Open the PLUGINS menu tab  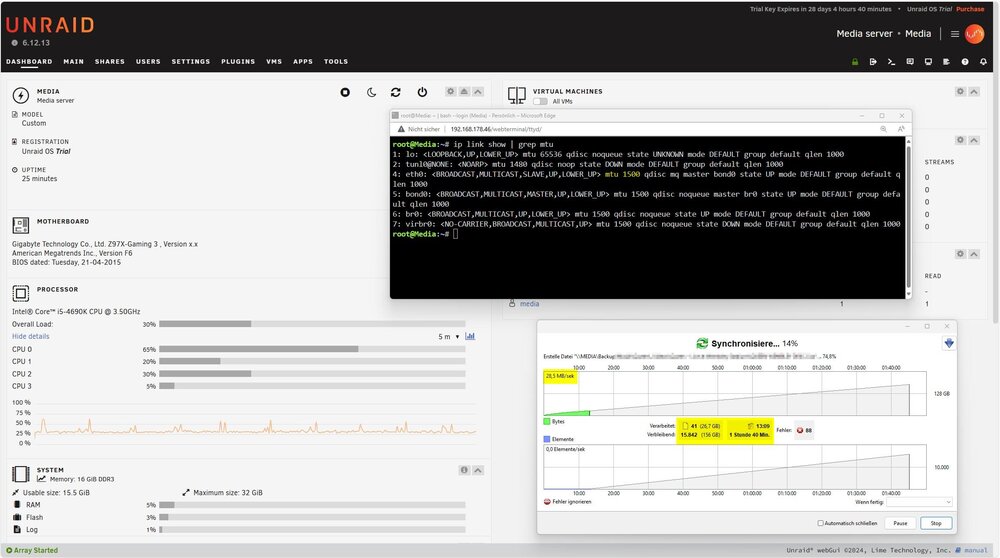pyautogui.click(x=238, y=62)
